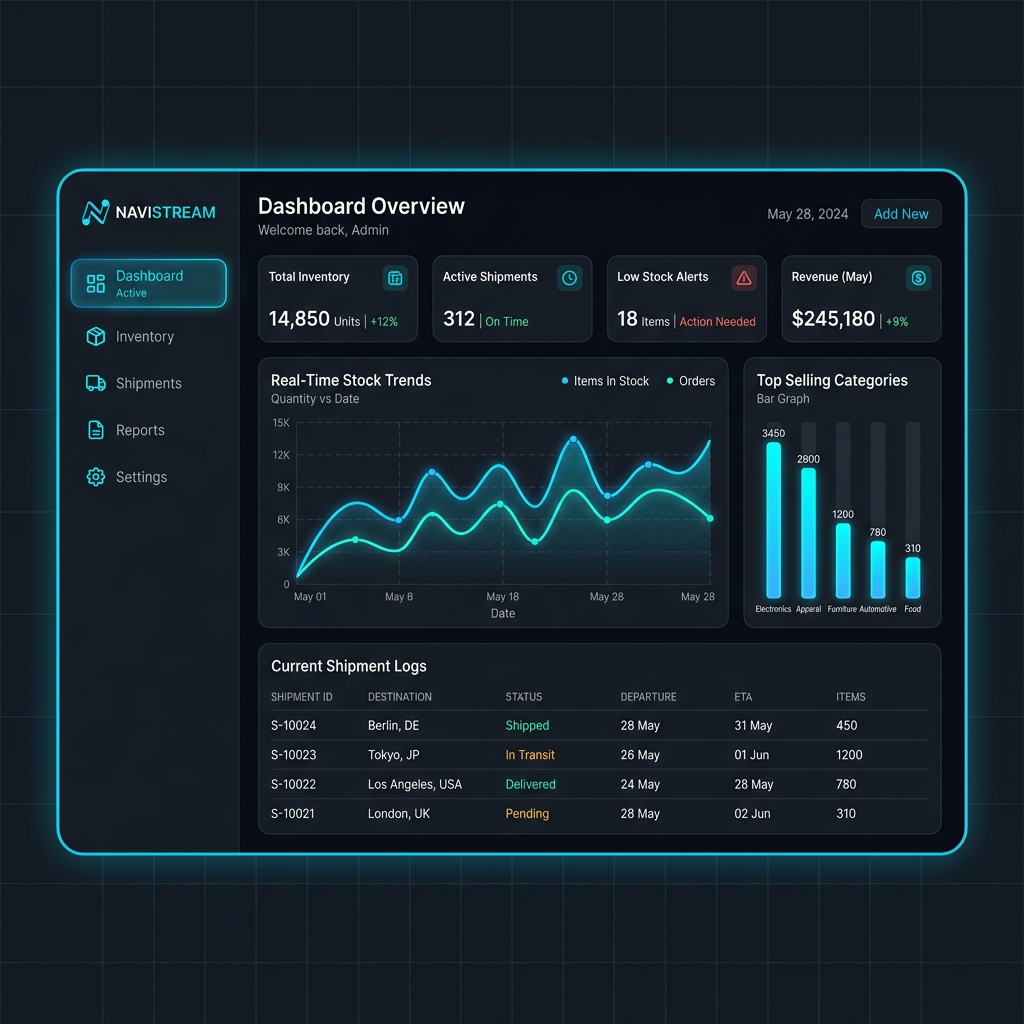Click the London, UK destination cell
The width and height of the screenshot is (1024, 1024).
coord(398,814)
